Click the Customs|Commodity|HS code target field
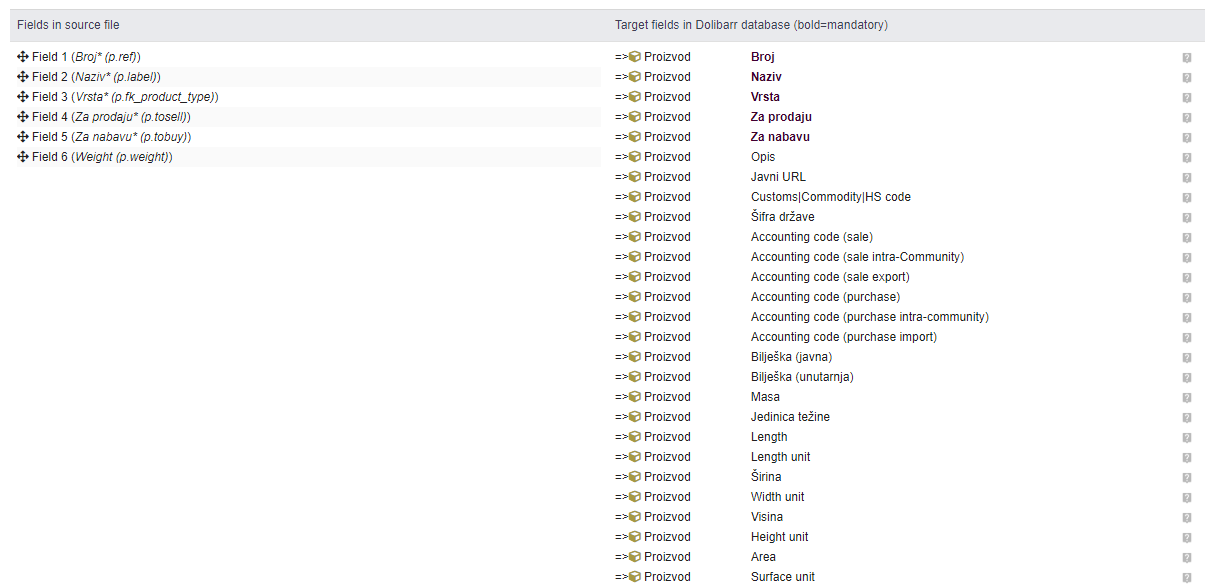The height and width of the screenshot is (585, 1213). 830,197
